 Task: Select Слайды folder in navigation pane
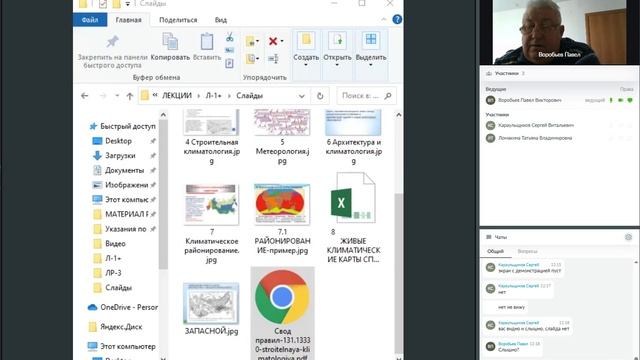point(118,288)
